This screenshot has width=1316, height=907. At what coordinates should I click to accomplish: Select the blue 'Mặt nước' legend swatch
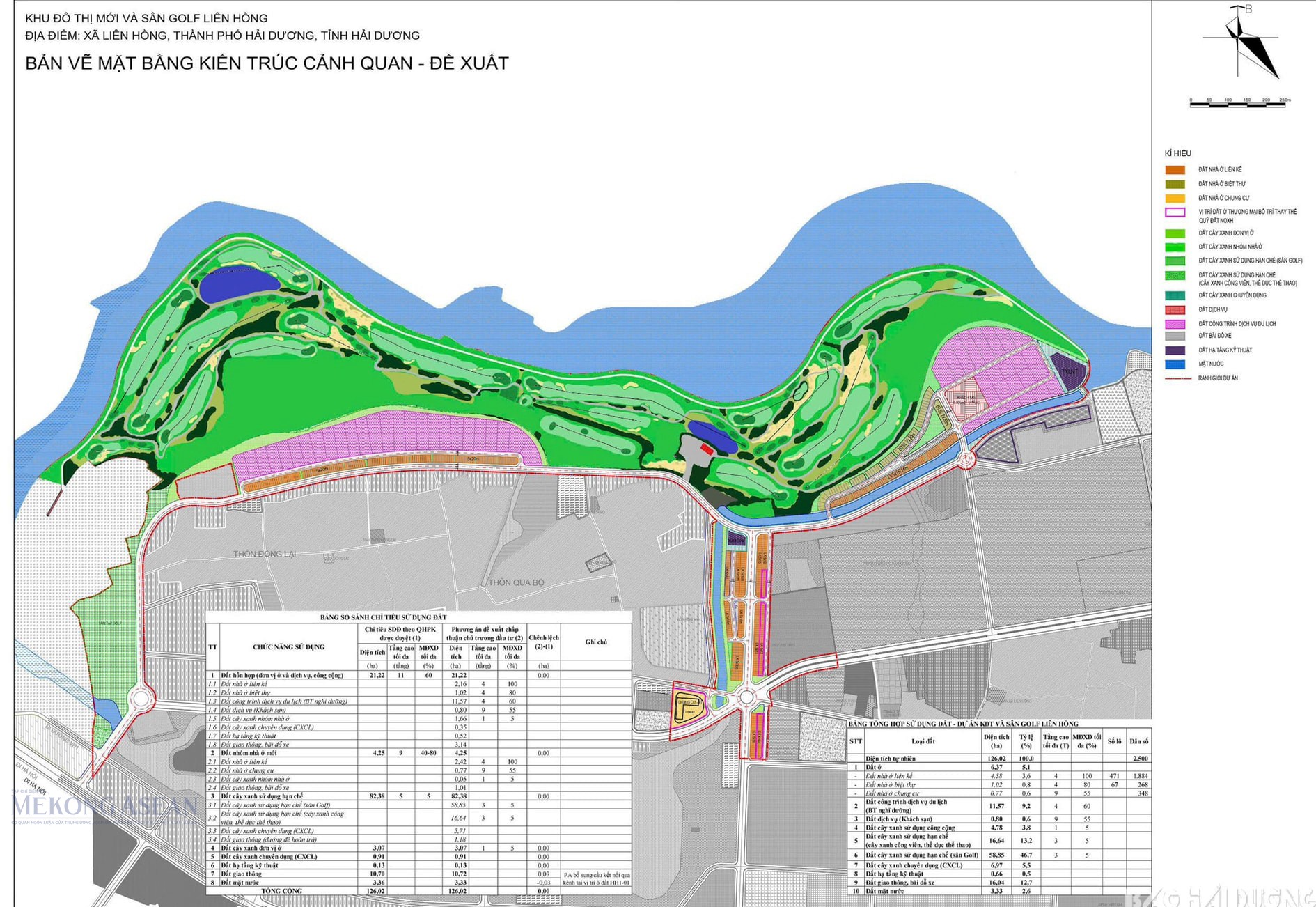(1175, 364)
